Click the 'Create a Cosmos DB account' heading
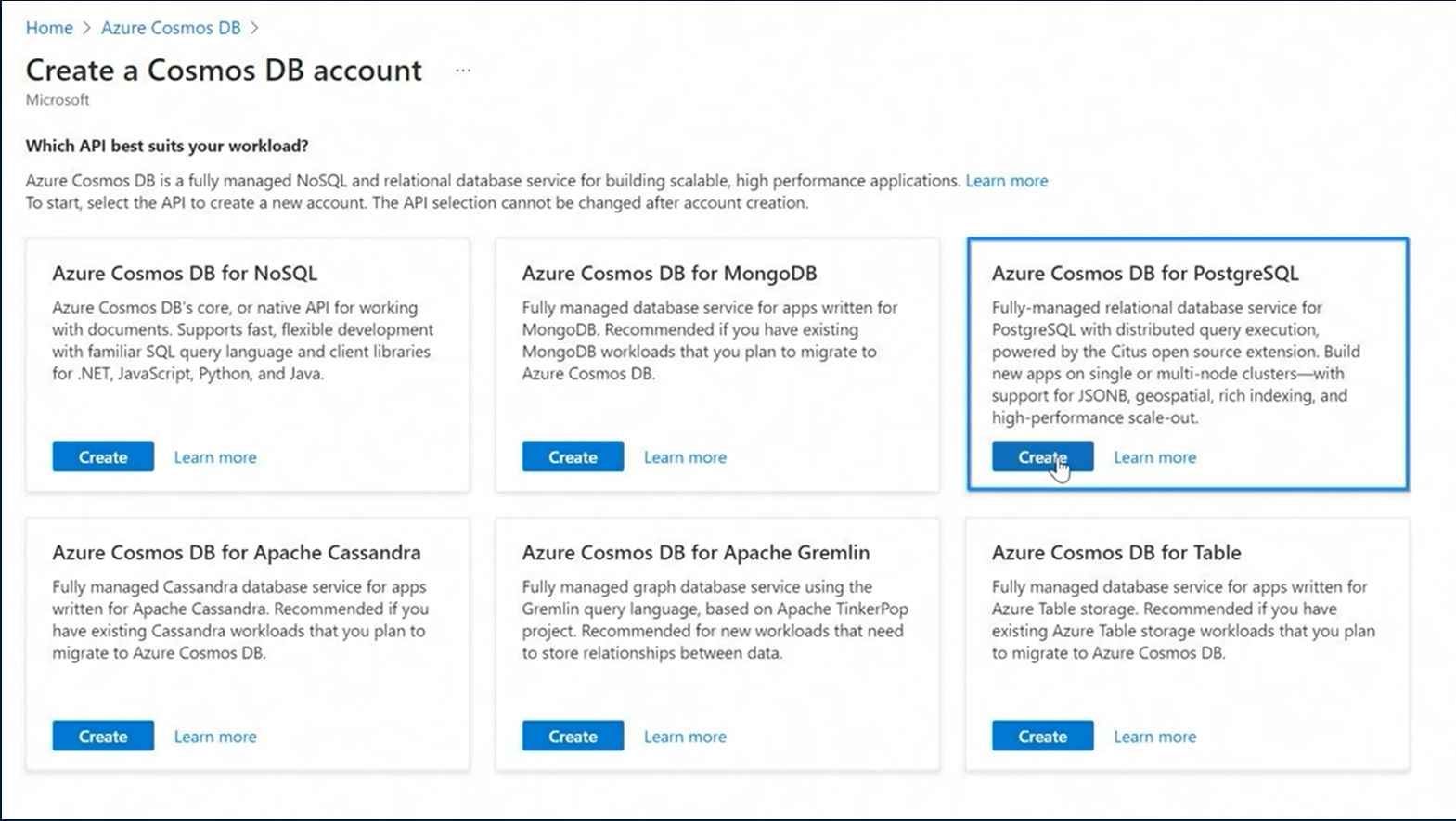 coord(224,71)
